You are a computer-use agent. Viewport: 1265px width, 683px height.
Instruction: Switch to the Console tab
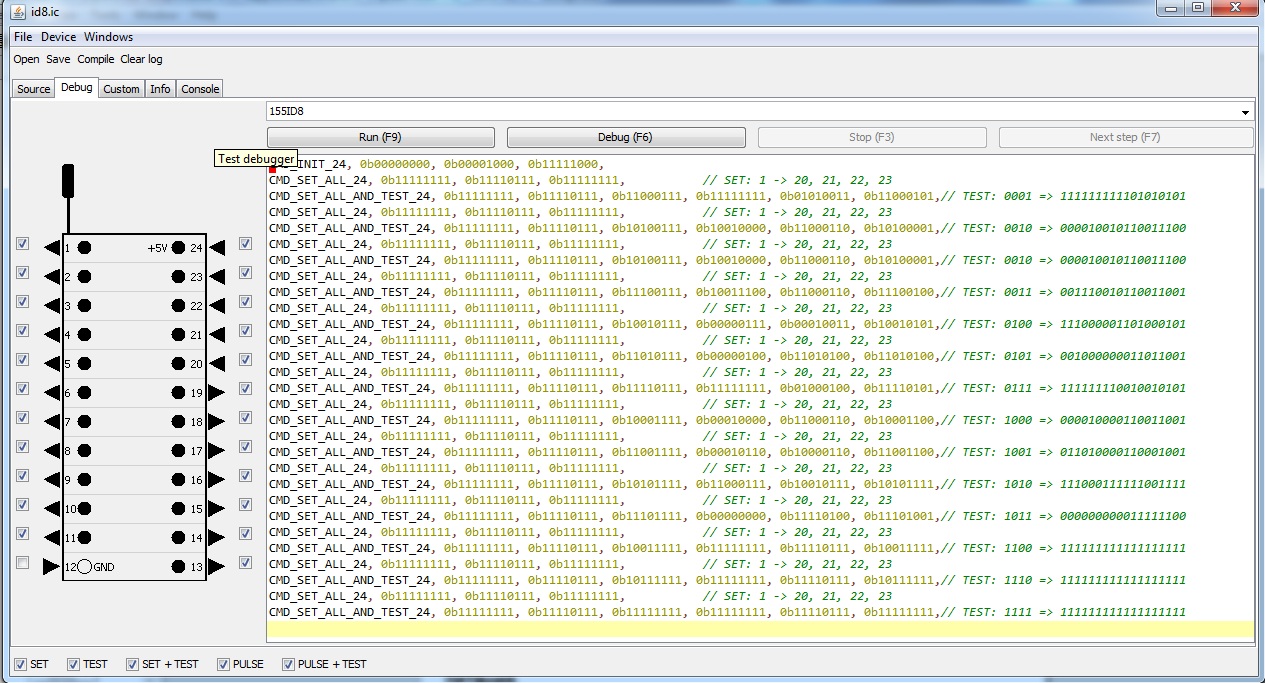[200, 89]
